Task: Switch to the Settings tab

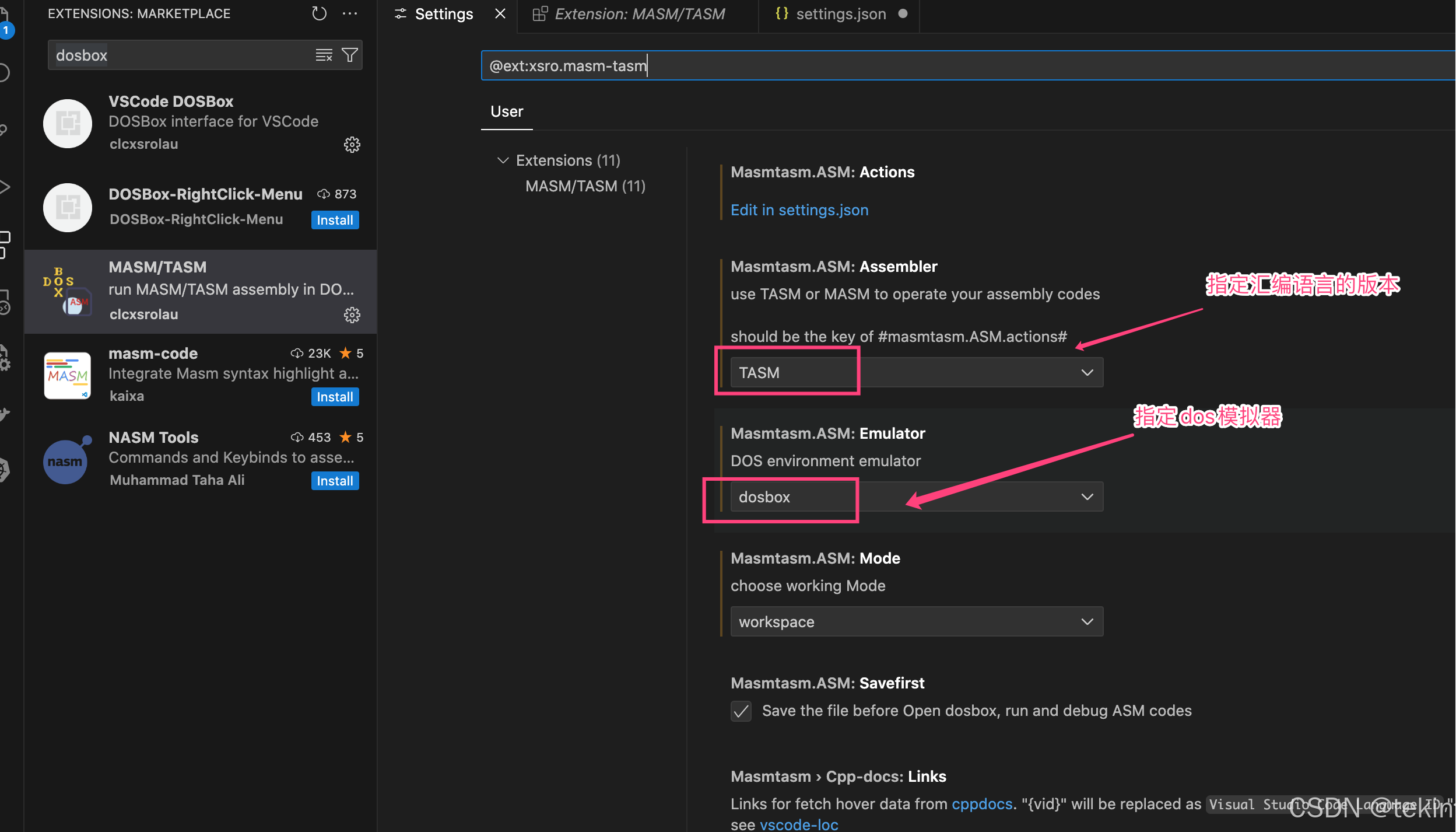Action: [x=444, y=13]
